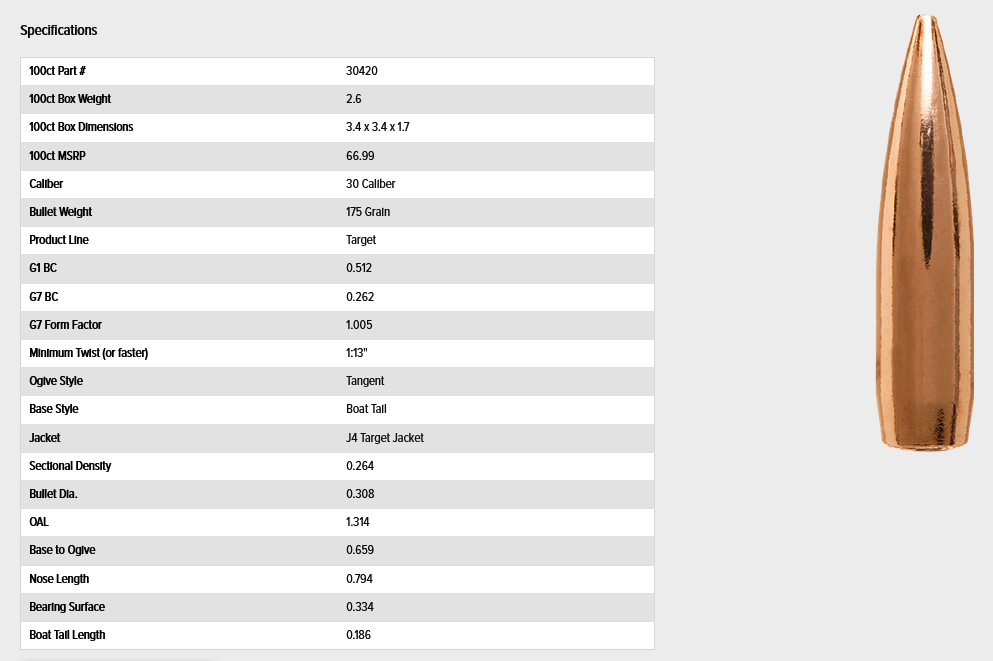The width and height of the screenshot is (993, 661).
Task: Select the 100ct Part # value 30420
Action: pos(362,71)
